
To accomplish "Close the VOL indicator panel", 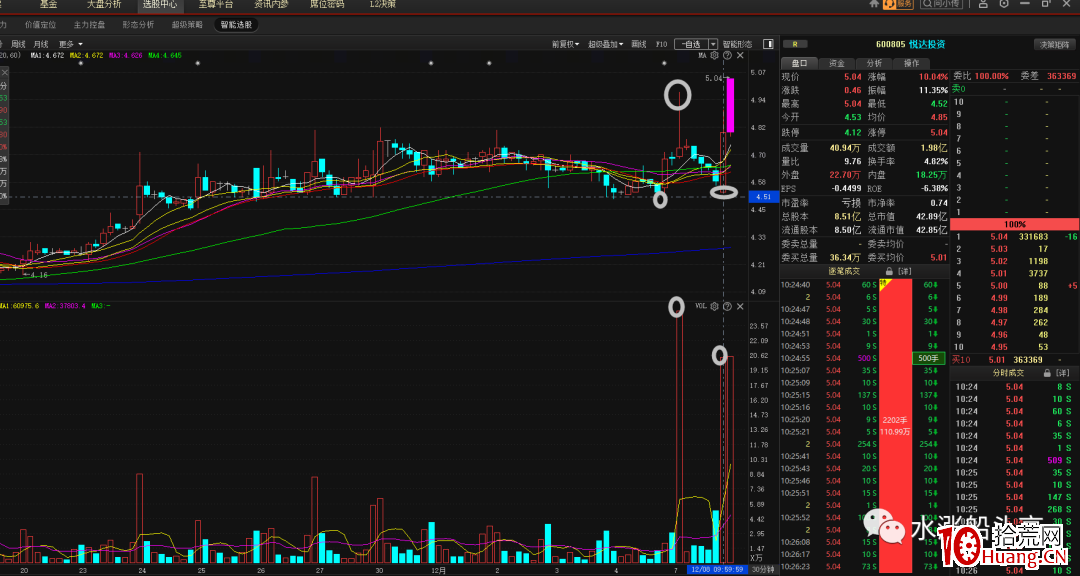I will pos(740,306).
